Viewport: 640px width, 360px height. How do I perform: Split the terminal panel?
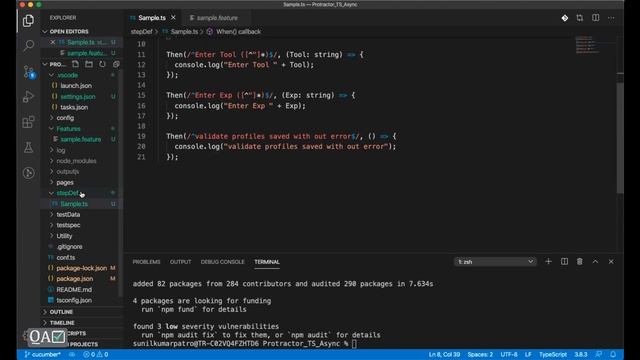coord(564,262)
